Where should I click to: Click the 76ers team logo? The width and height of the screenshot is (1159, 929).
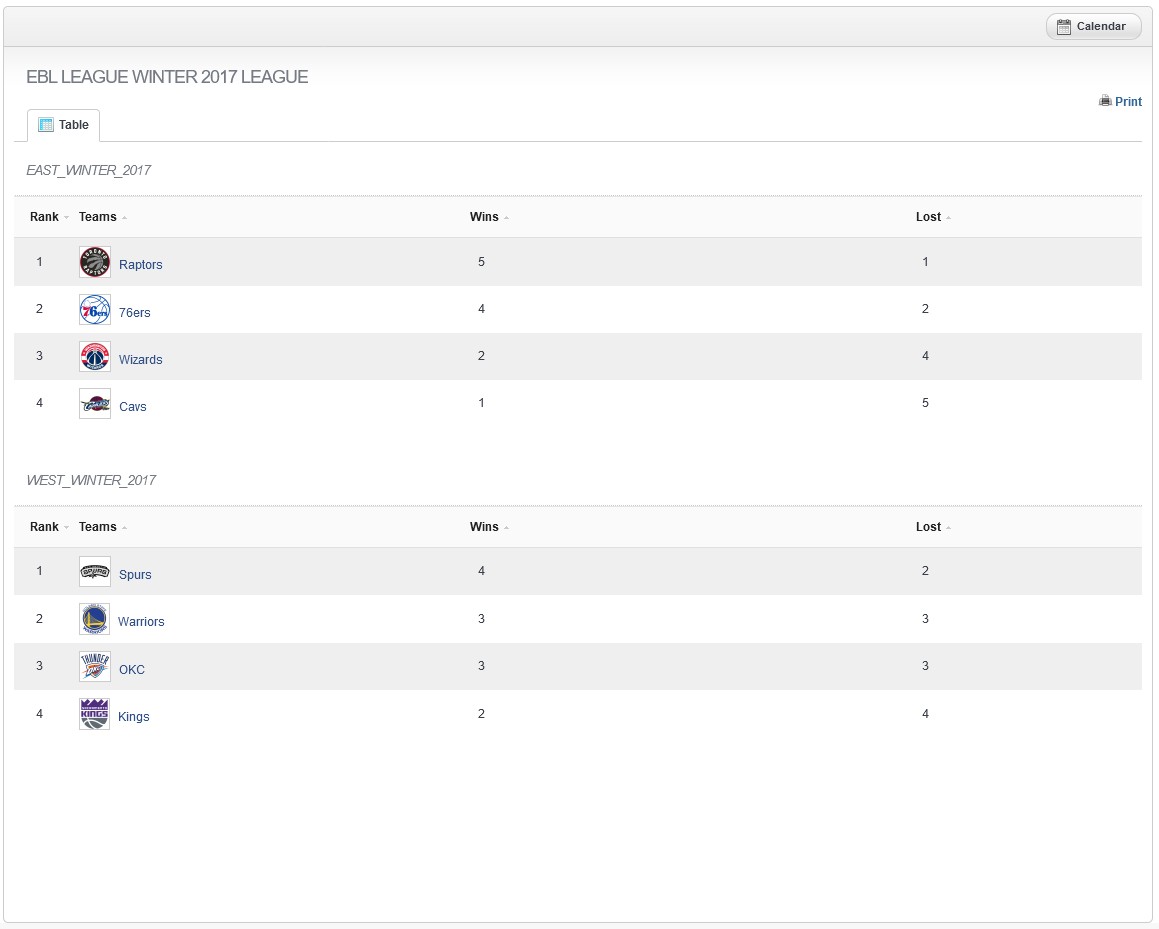[95, 311]
